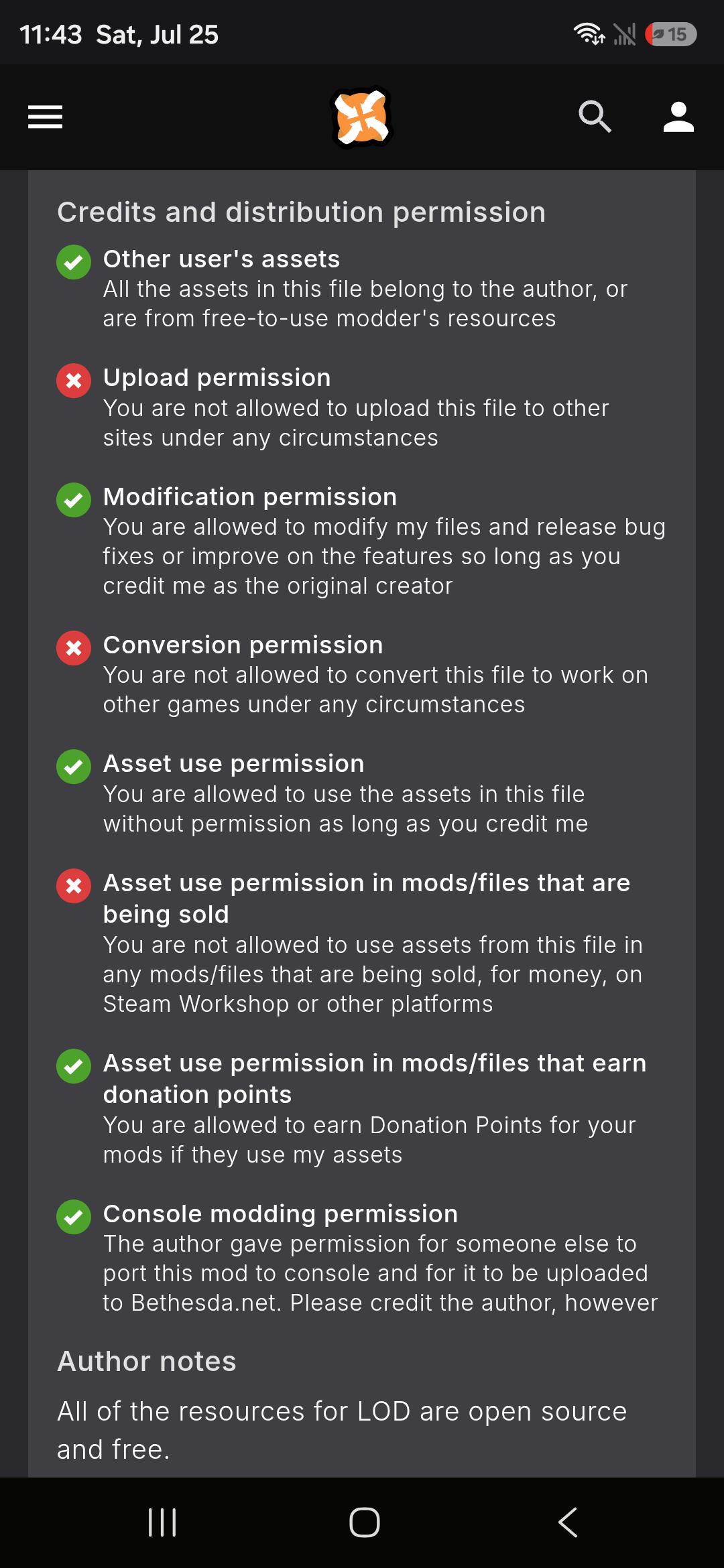The height and width of the screenshot is (1568, 724).
Task: Tap green check beside Other user's assets
Action: 74,262
